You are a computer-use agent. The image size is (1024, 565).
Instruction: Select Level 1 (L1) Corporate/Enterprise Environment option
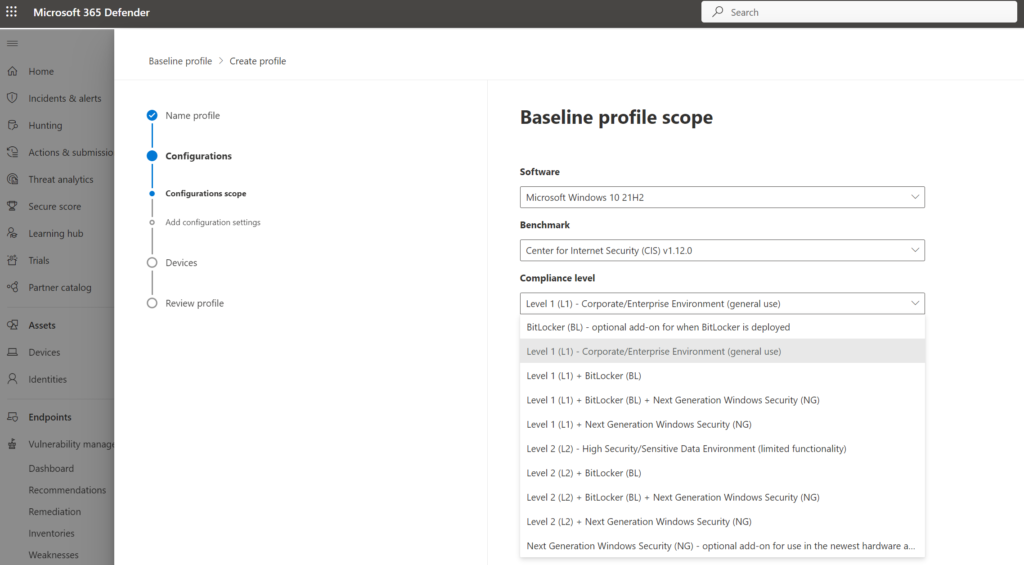pyautogui.click(x=722, y=351)
